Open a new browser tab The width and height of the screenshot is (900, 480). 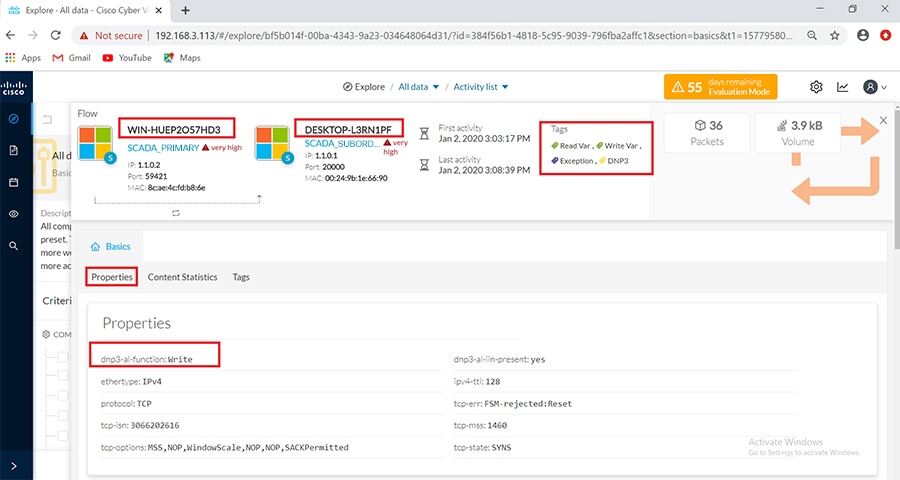point(185,10)
